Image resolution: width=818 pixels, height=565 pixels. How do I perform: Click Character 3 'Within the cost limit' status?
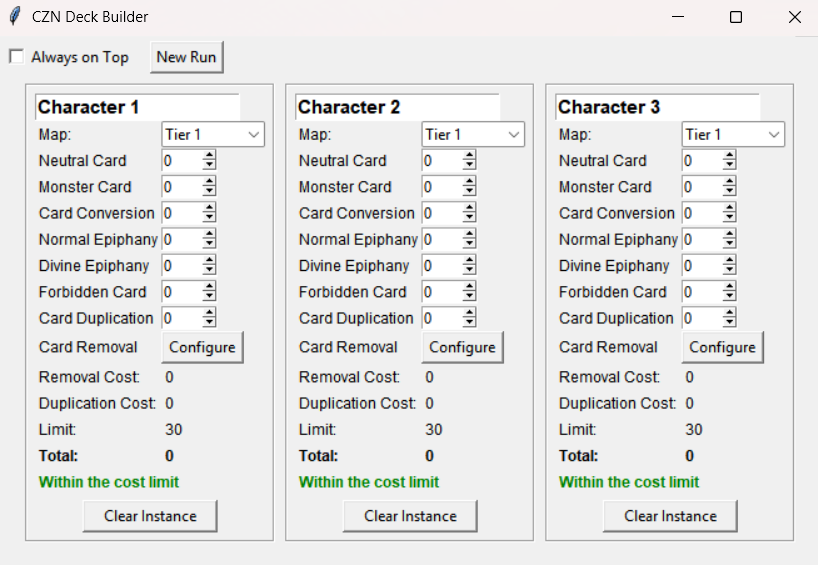click(629, 482)
